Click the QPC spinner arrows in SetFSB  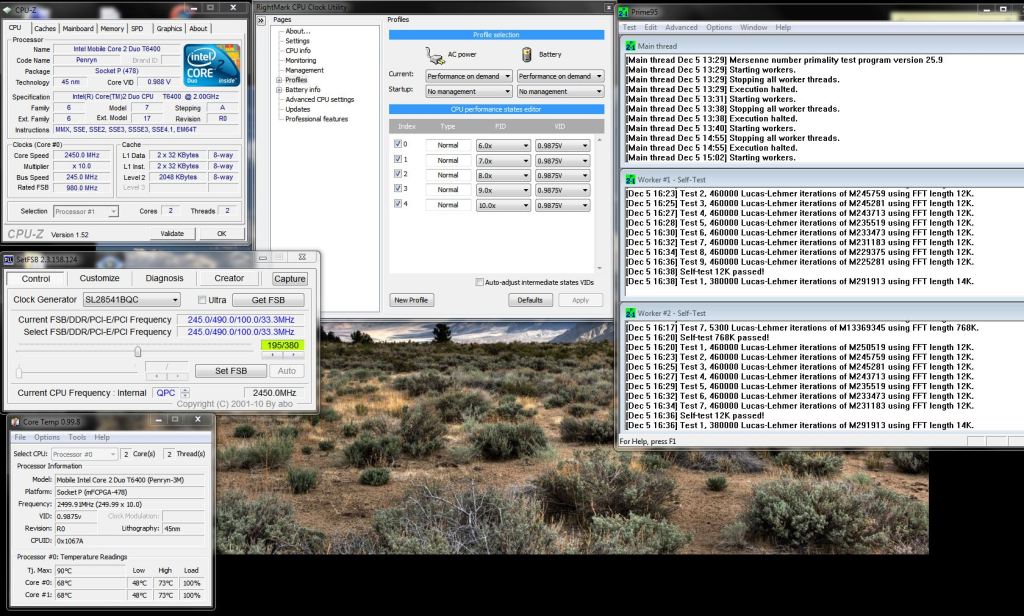click(x=185, y=393)
